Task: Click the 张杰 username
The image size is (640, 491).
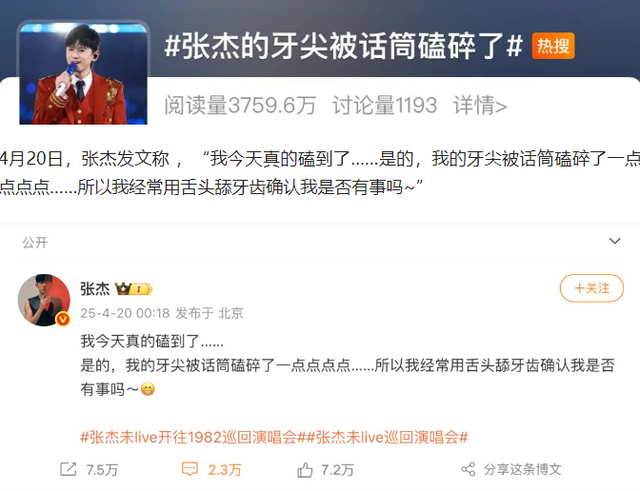Action: pyautogui.click(x=95, y=289)
